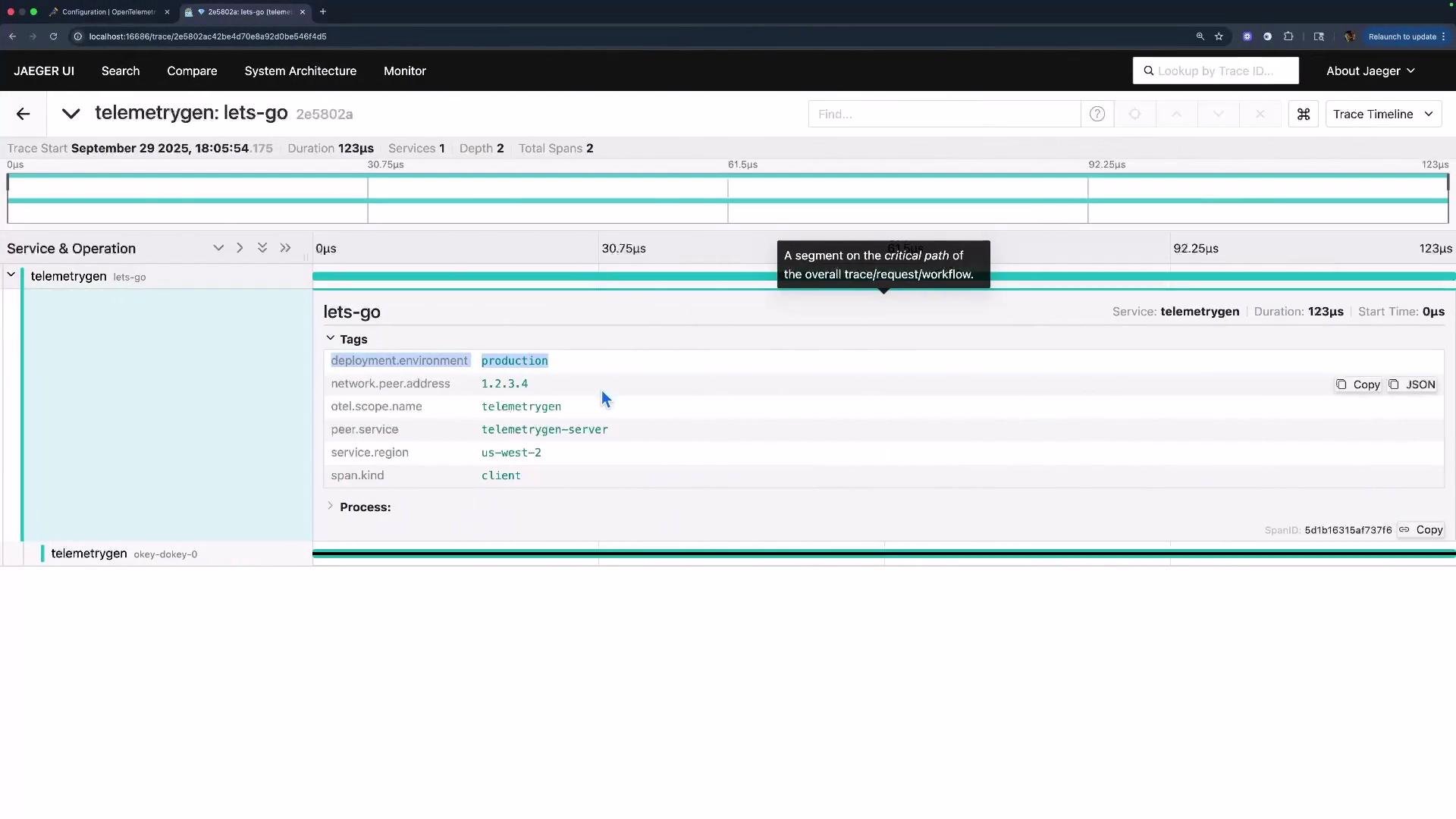Click the production tag value
Image resolution: width=1456 pixels, height=819 pixels.
point(514,361)
